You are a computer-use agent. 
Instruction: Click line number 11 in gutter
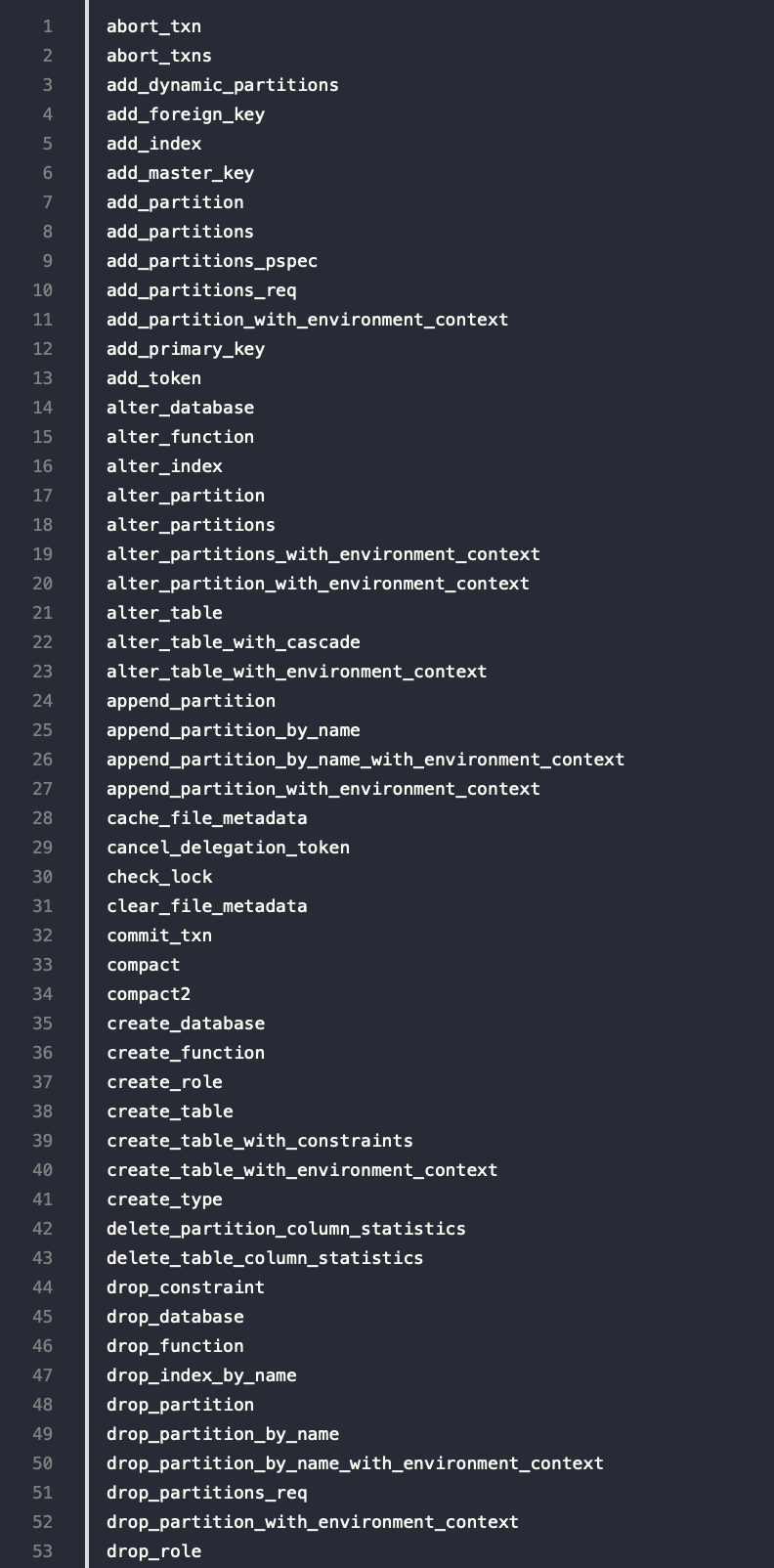tap(43, 320)
